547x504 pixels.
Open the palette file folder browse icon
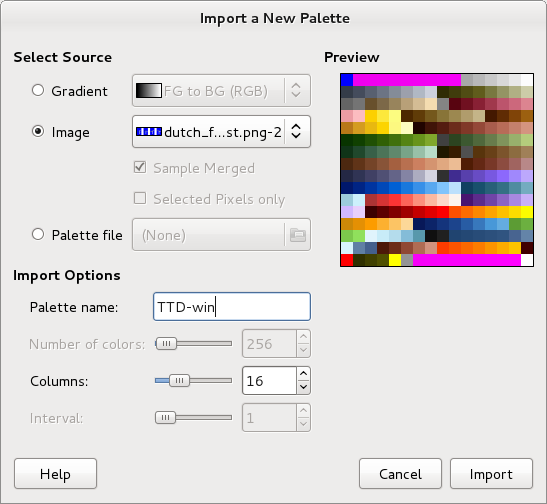298,235
